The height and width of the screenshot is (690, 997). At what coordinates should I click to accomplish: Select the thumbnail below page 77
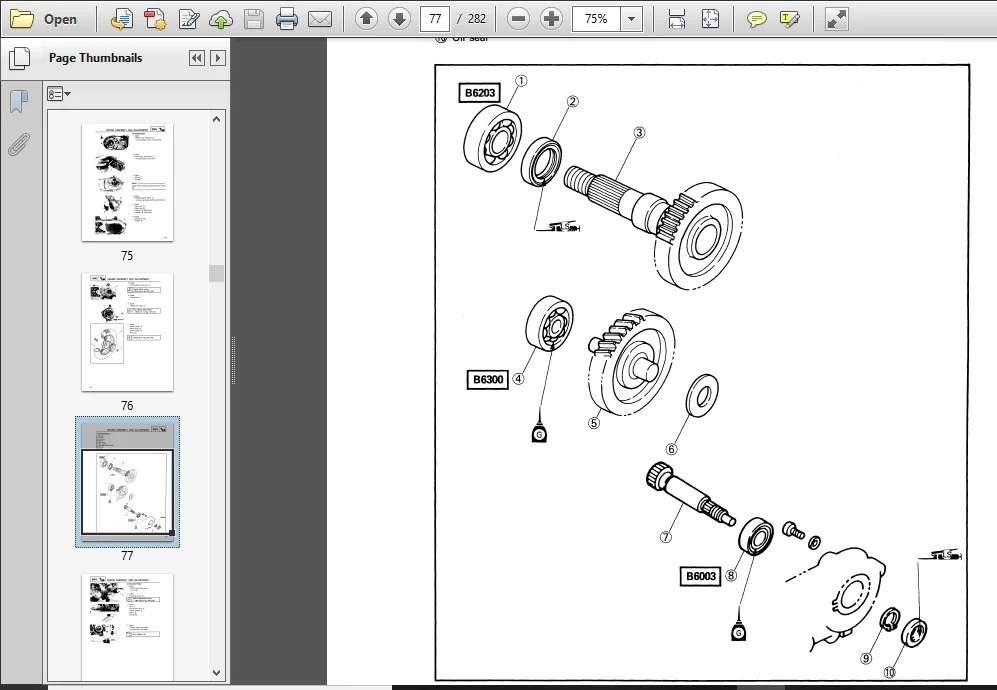pyautogui.click(x=127, y=627)
